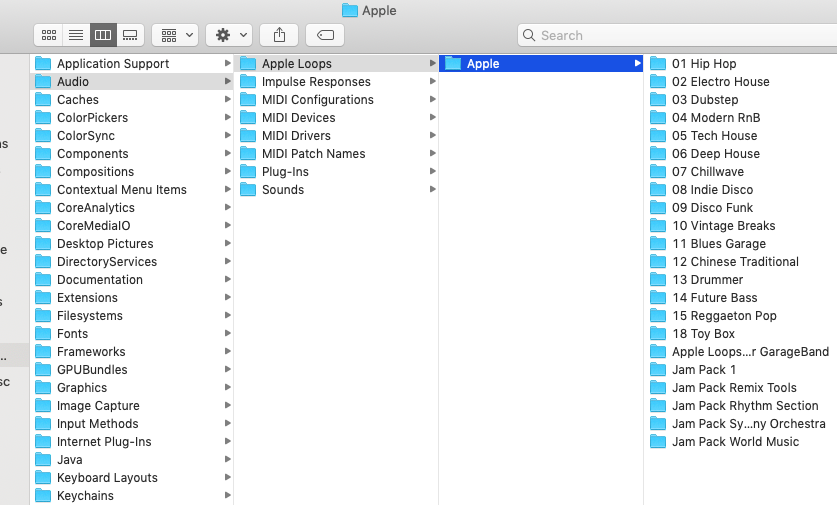Viewport: 837px width, 505px height.
Task: Select the 06 Deep House folder icon
Action: tap(658, 154)
